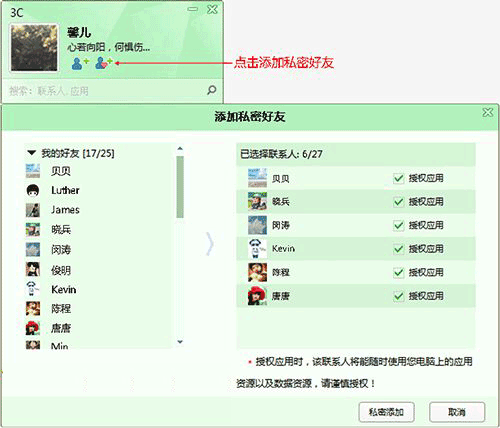Click the scroll down arrow of friends list
Viewport: 500px width, 428px height.
point(180,342)
